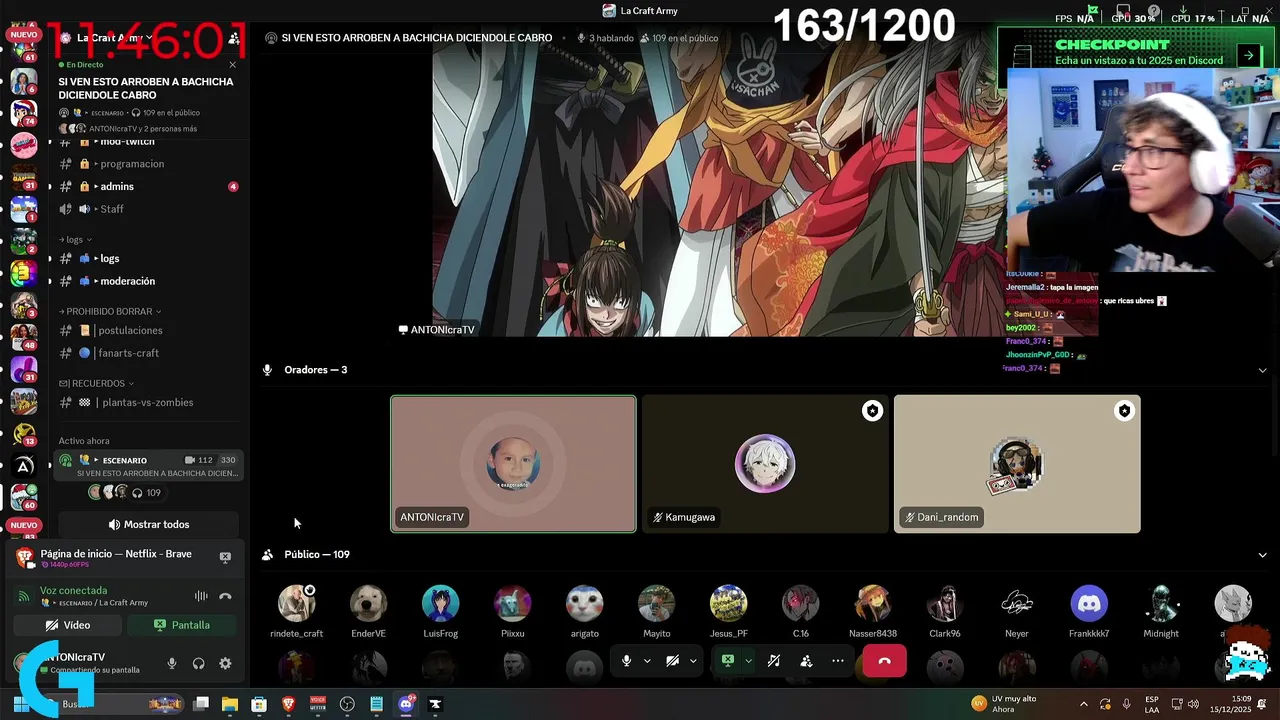Click the red hang-up button in call bar
The height and width of the screenshot is (720, 1280).
(884, 661)
